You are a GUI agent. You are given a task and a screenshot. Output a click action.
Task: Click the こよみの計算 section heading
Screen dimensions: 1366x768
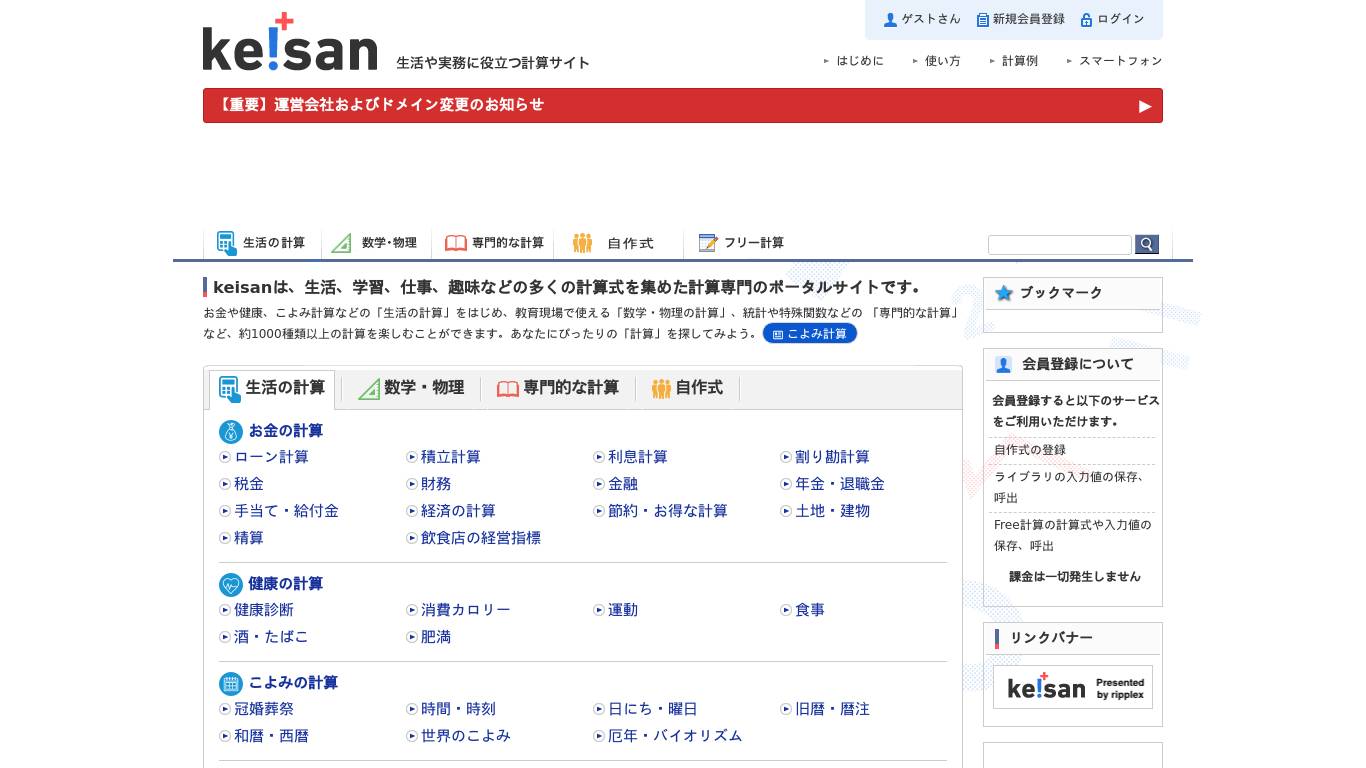pos(293,683)
